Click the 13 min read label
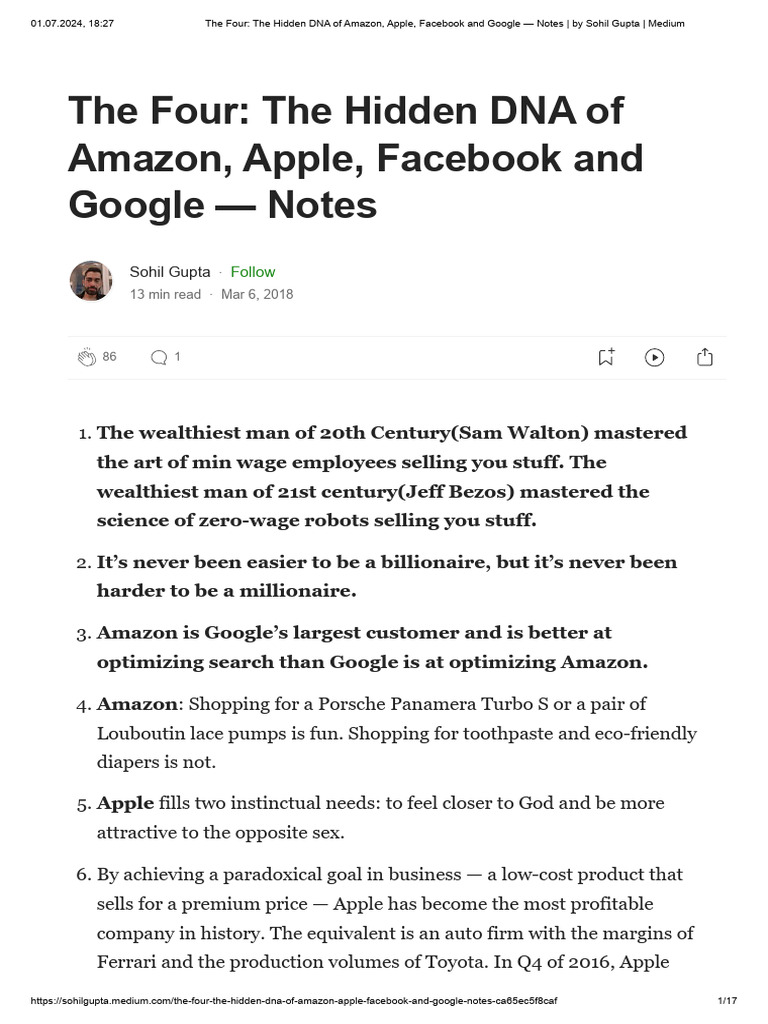768x1024 pixels. point(165,294)
